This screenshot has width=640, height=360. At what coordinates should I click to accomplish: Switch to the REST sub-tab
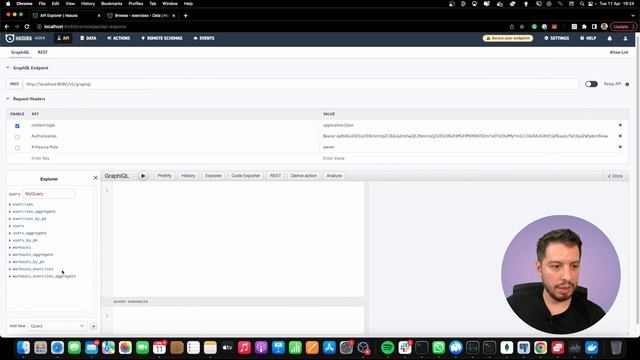point(42,52)
